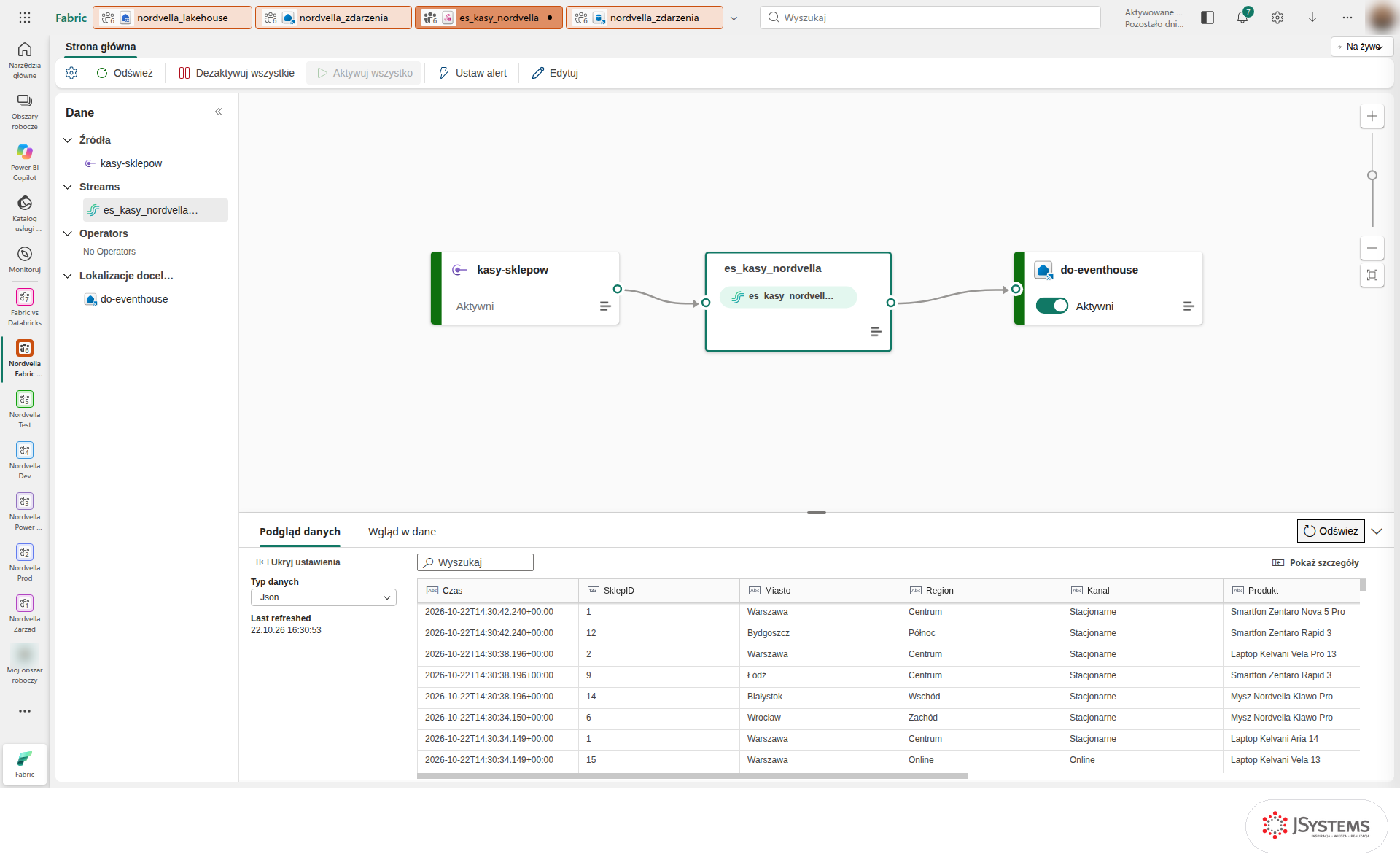The height and width of the screenshot is (865, 1400).
Task: Switch to Wgląd w dane tab
Action: tap(402, 532)
